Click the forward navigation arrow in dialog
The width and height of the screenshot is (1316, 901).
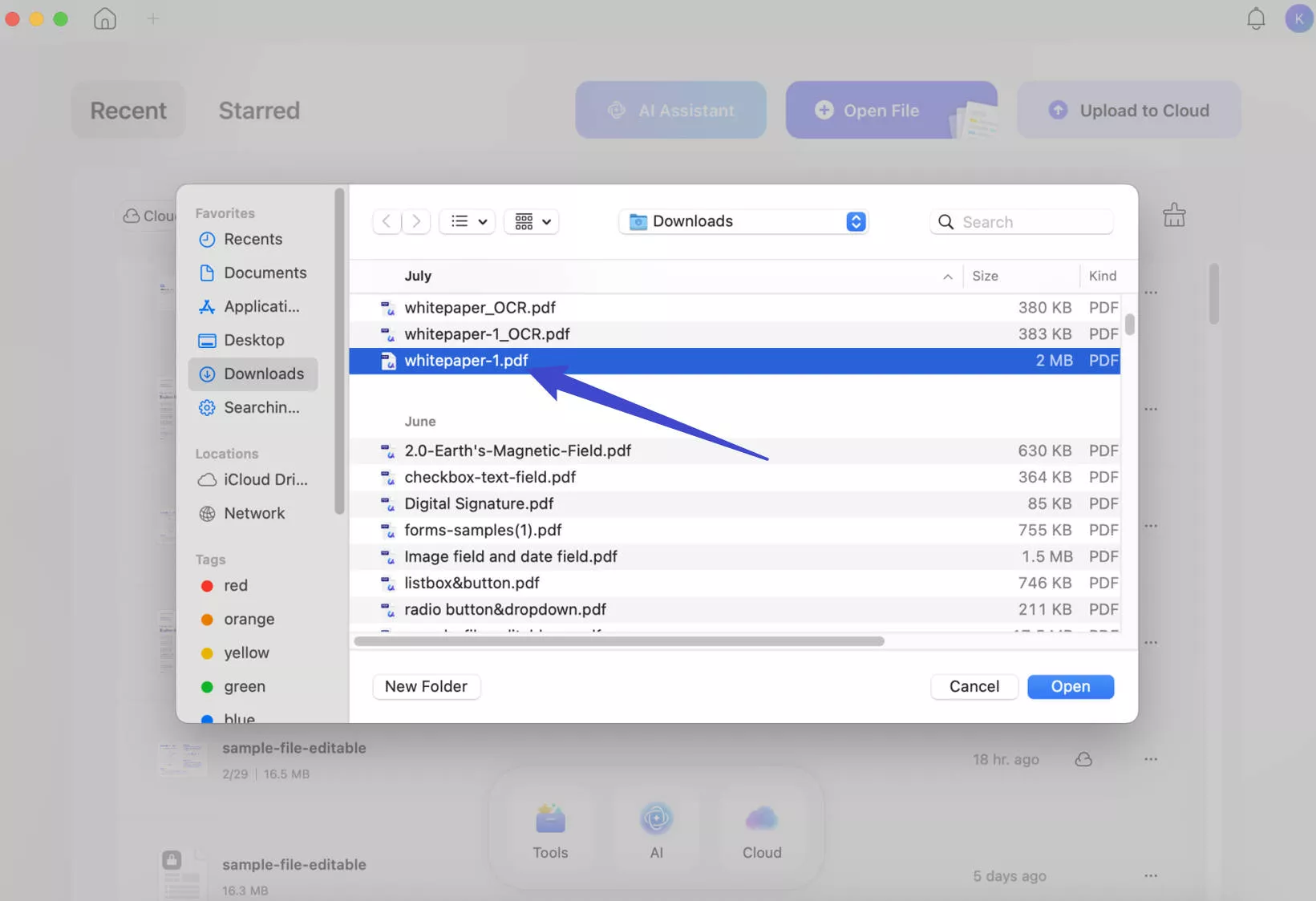[416, 221]
